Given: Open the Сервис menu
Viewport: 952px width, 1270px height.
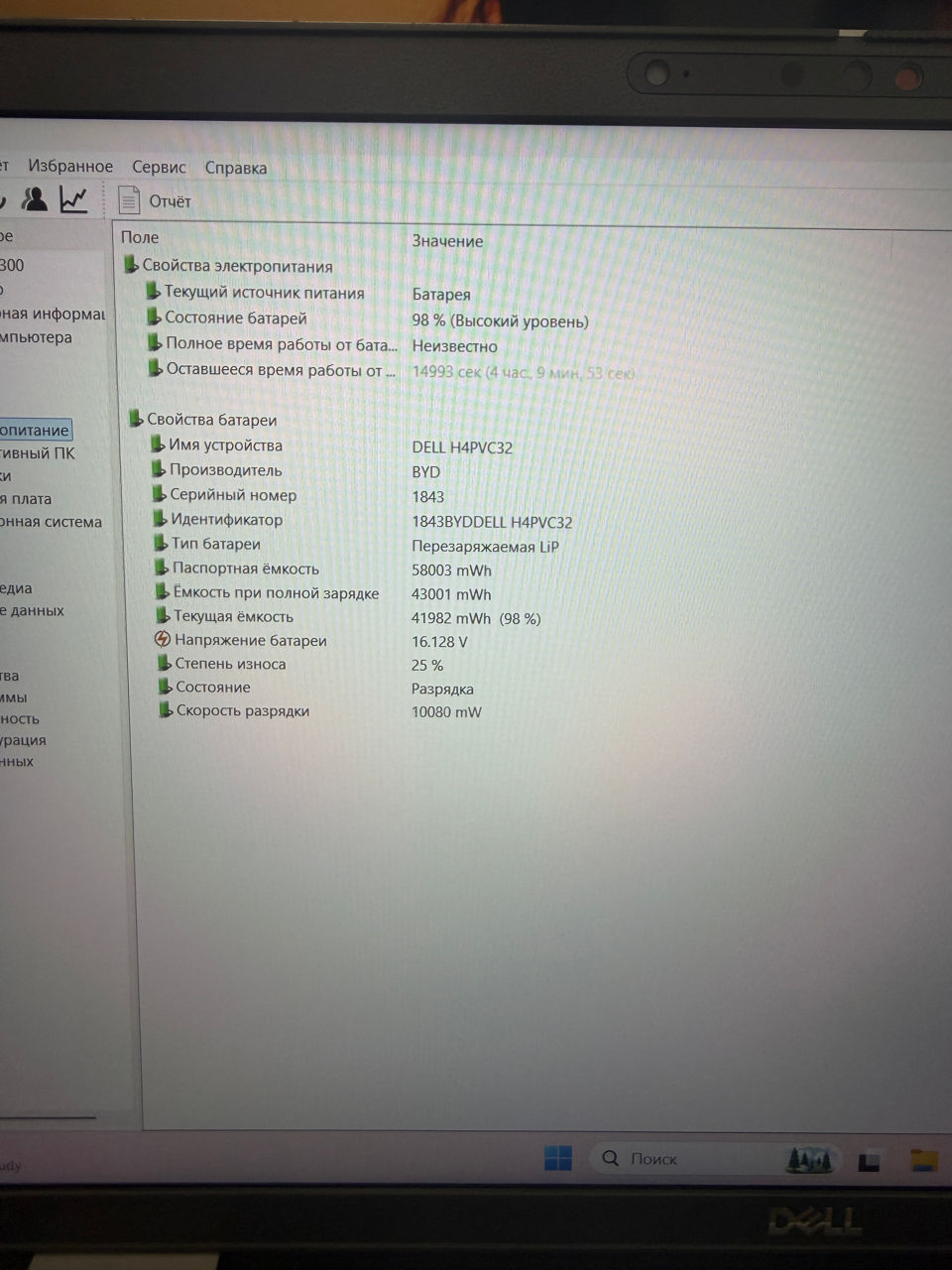Looking at the screenshot, I should tap(159, 168).
